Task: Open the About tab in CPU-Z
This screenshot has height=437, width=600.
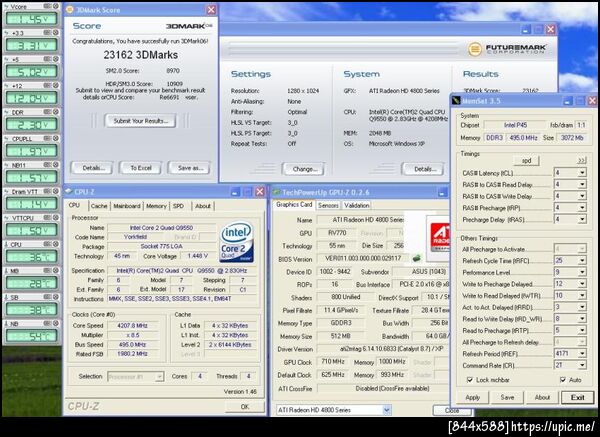Action: tap(203, 206)
